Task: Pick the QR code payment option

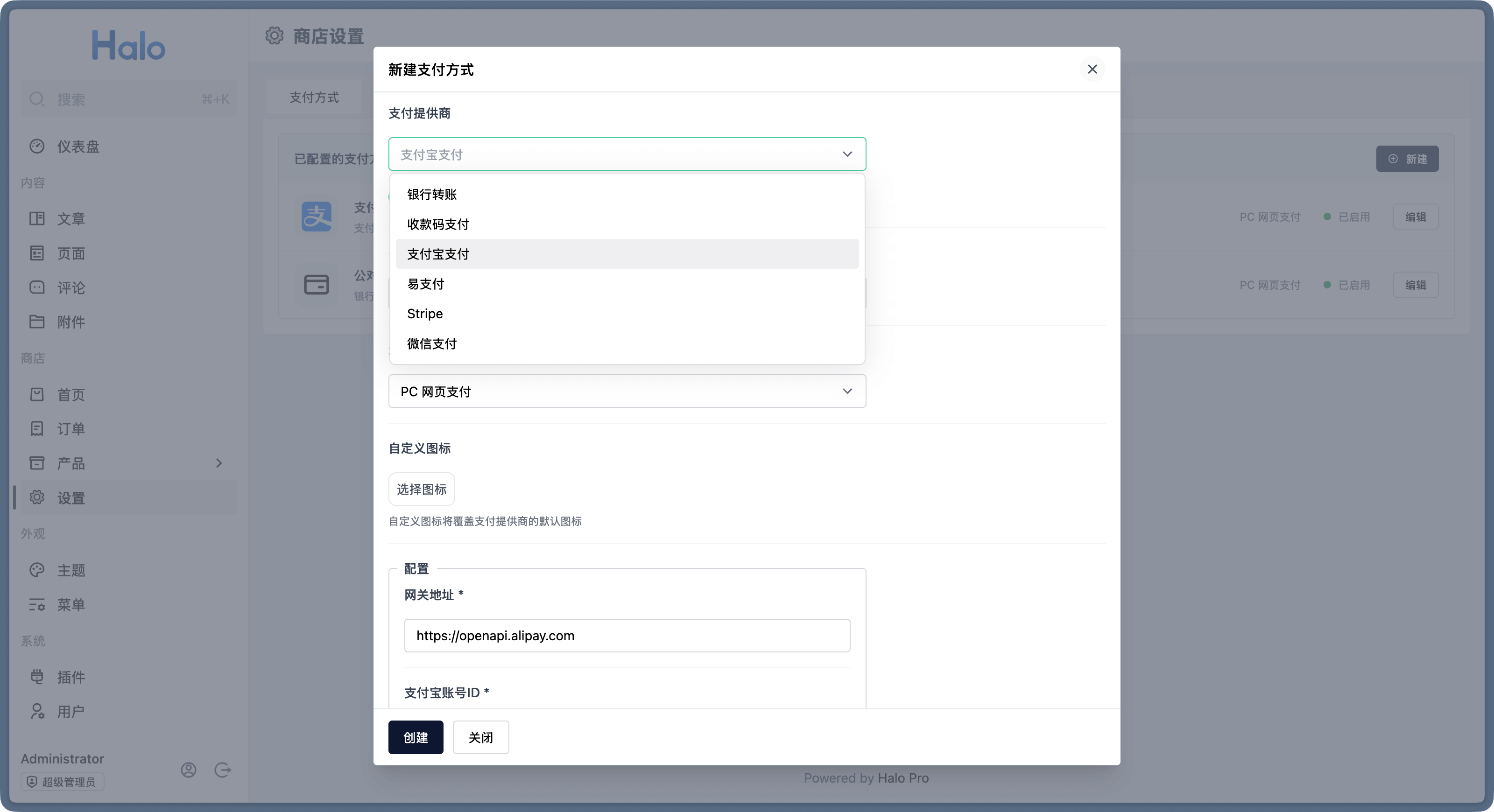Action: tap(438, 224)
